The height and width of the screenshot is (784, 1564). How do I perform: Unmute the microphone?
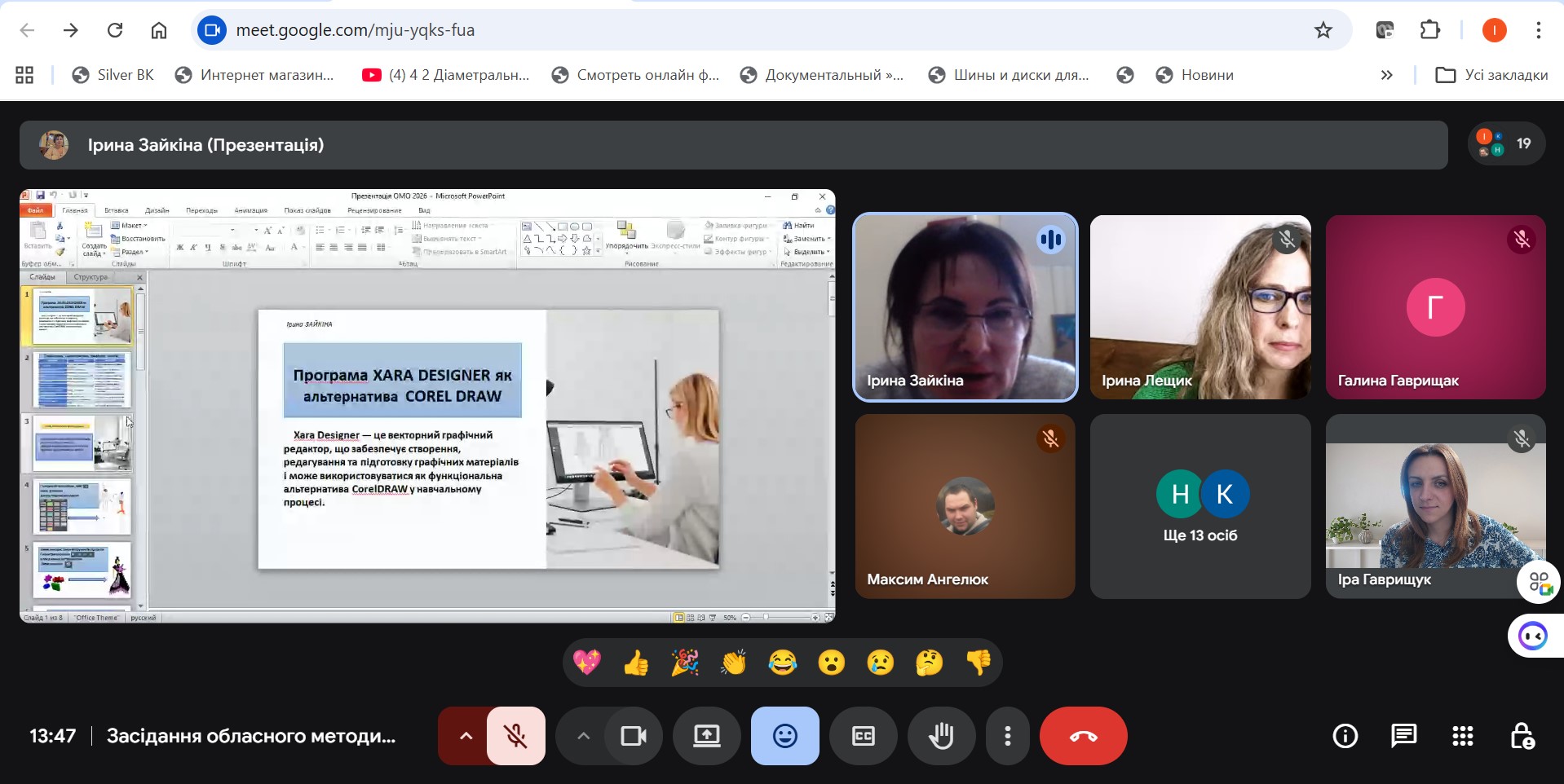pyautogui.click(x=516, y=736)
